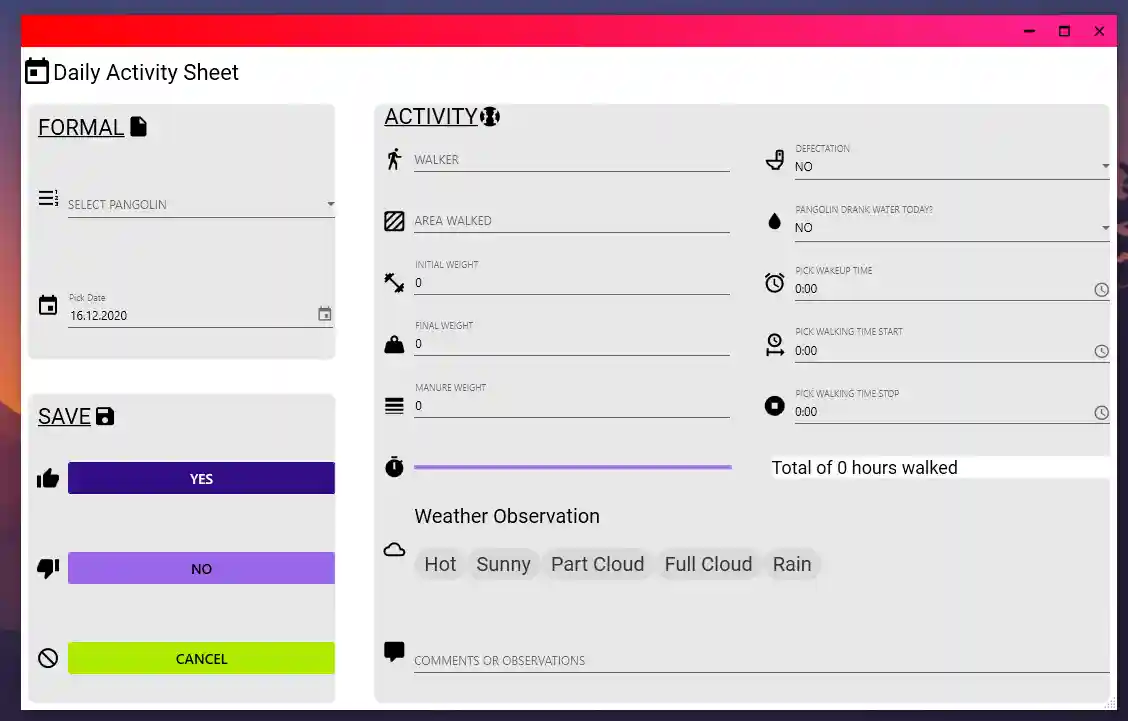Click the Comments or Observations field
The height and width of the screenshot is (721, 1128).
point(762,660)
